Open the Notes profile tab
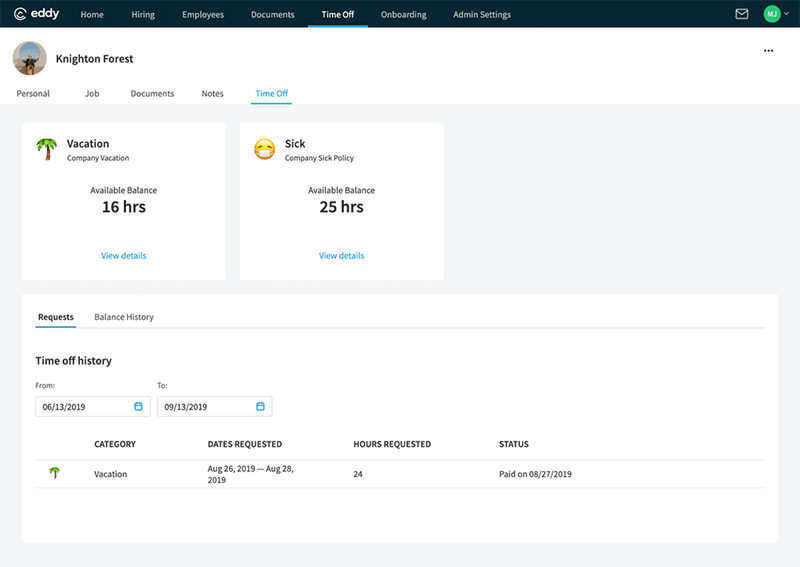The height and width of the screenshot is (567, 800). pyautogui.click(x=212, y=94)
